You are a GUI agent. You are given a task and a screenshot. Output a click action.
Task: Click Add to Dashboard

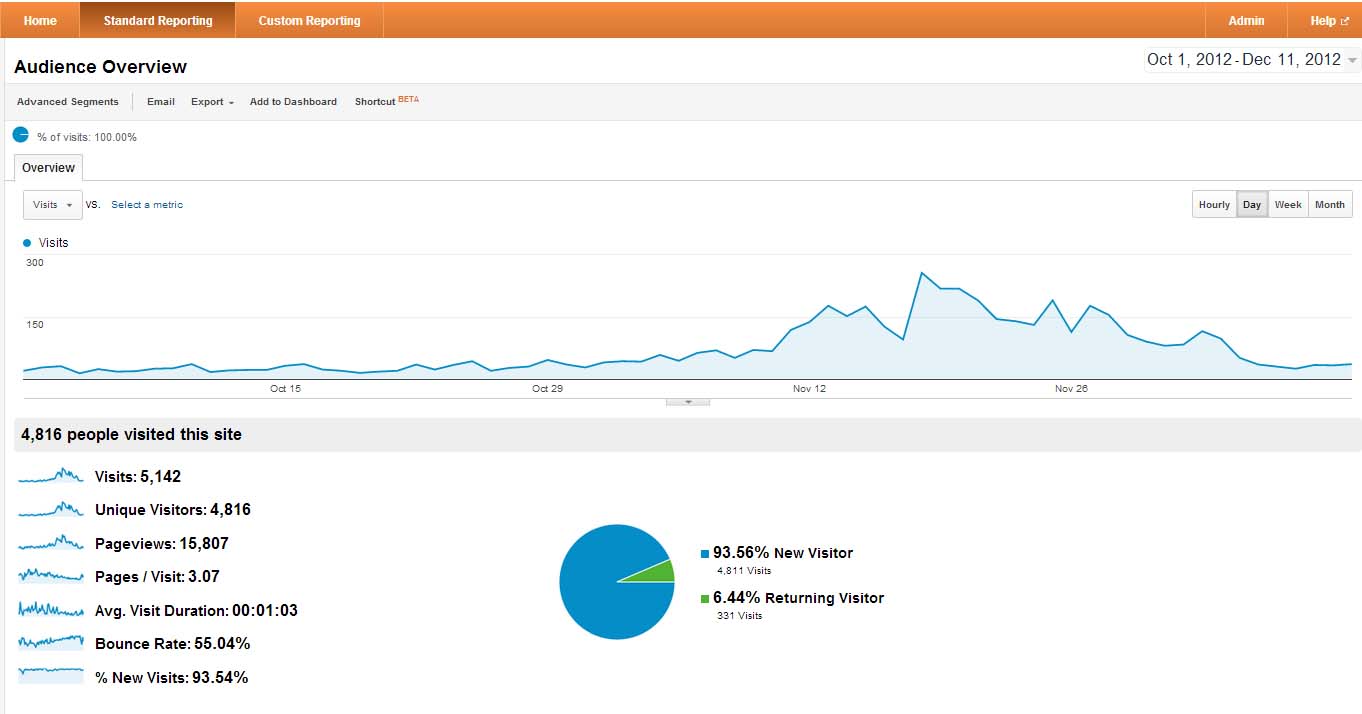coord(293,102)
